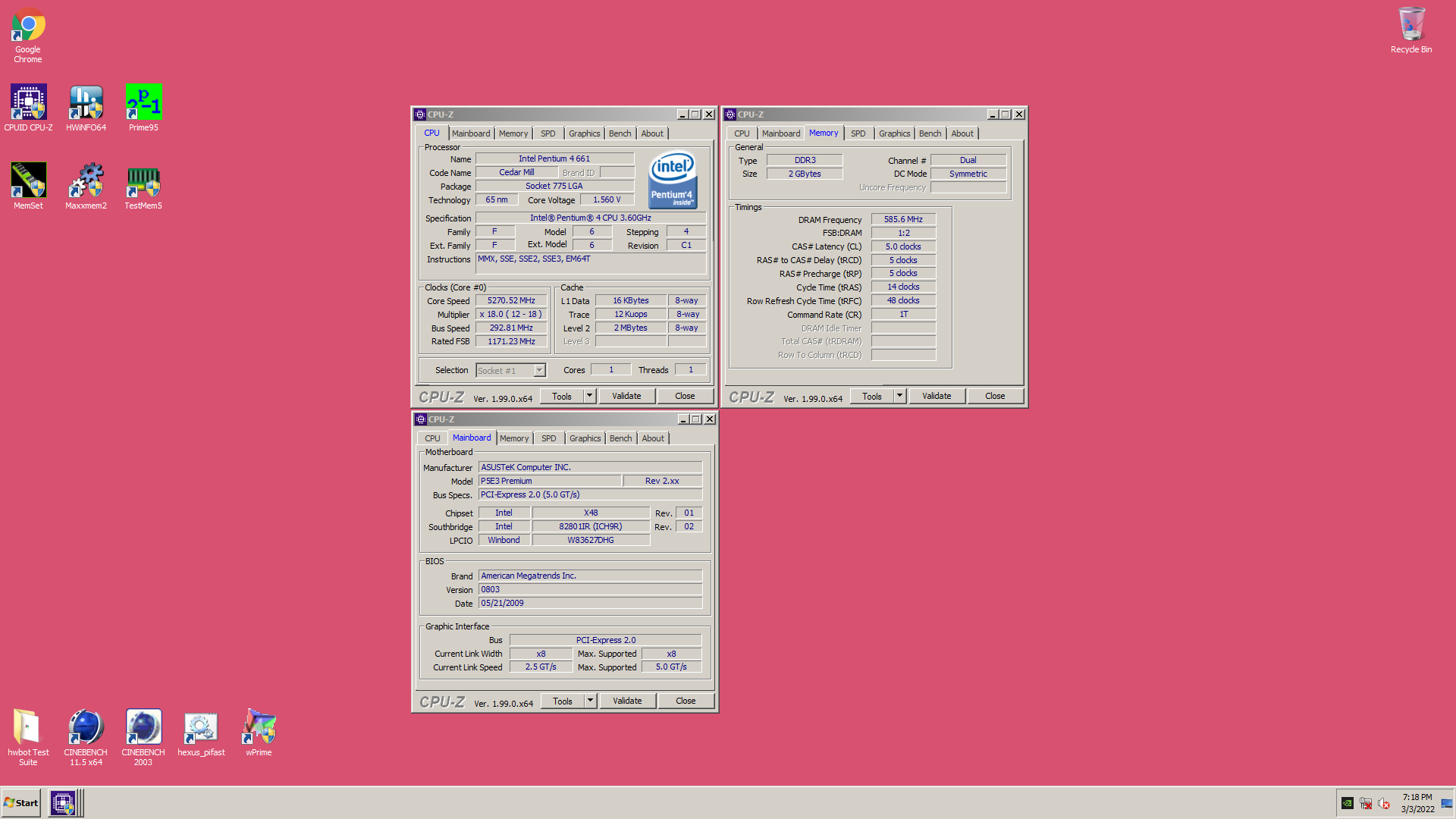Open Graphics tab in Memory window

[x=895, y=133]
